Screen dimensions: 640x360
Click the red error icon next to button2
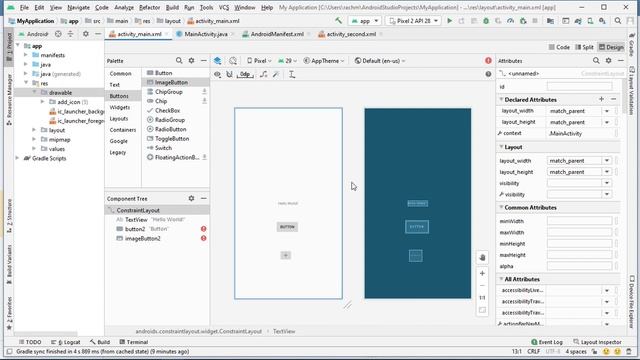coord(204,229)
